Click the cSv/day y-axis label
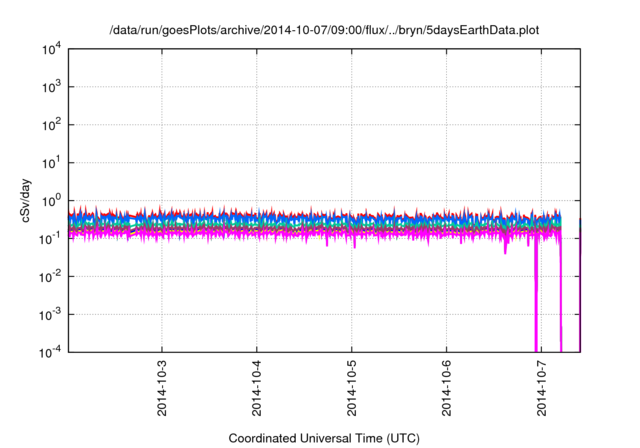Screen dimensions: 640x448 (x=26, y=200)
